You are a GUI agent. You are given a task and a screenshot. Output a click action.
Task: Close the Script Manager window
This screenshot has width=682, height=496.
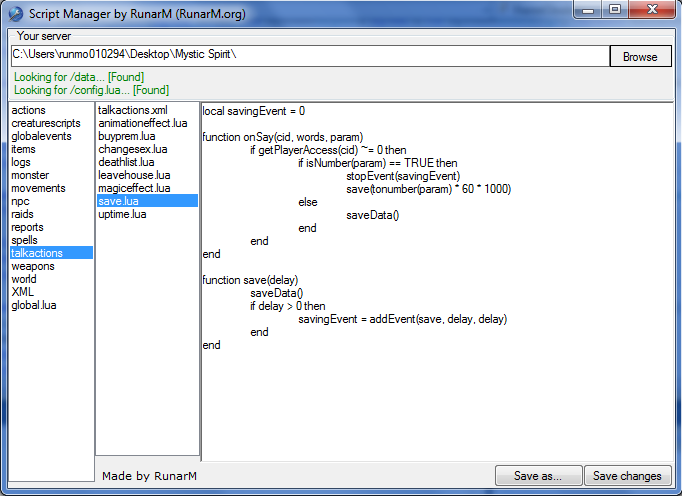click(x=652, y=10)
